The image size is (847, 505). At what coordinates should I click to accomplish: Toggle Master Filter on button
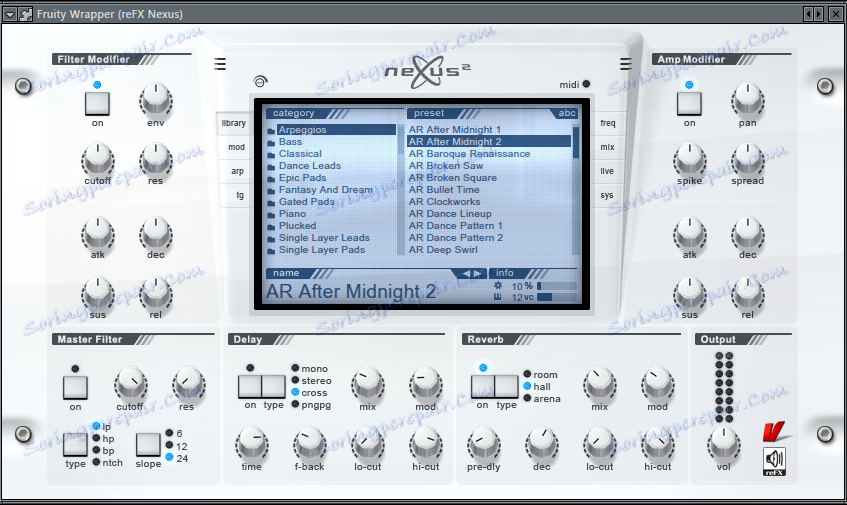75,387
